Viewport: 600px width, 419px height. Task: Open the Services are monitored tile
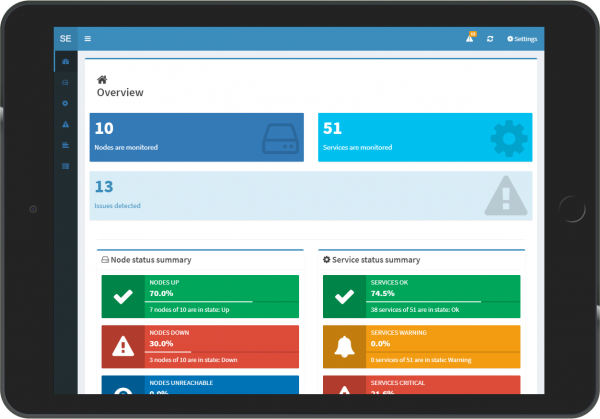(x=425, y=137)
